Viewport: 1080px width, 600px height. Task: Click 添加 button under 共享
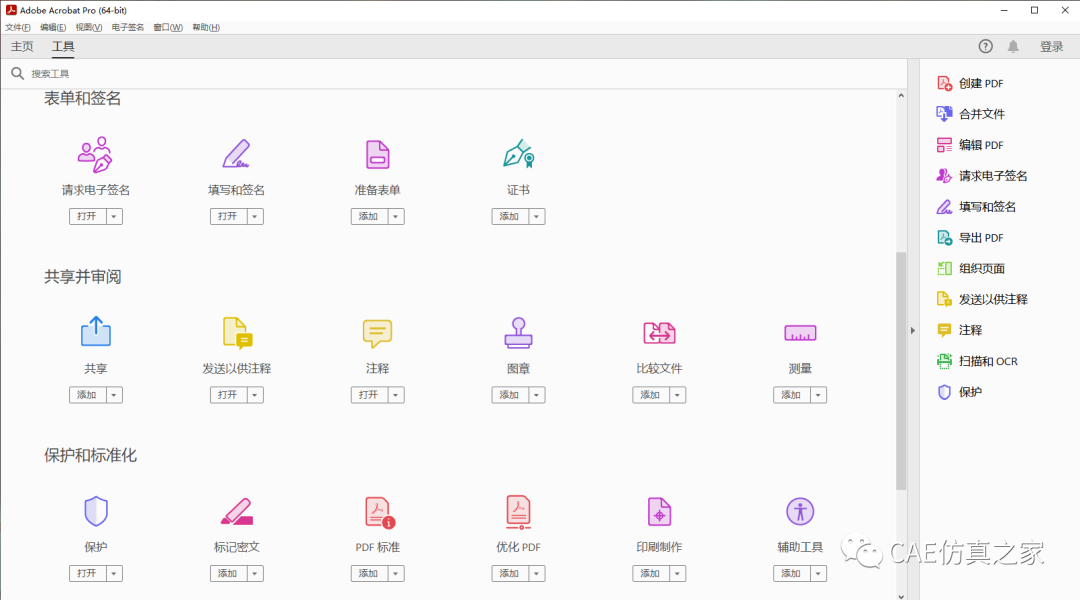click(87, 395)
